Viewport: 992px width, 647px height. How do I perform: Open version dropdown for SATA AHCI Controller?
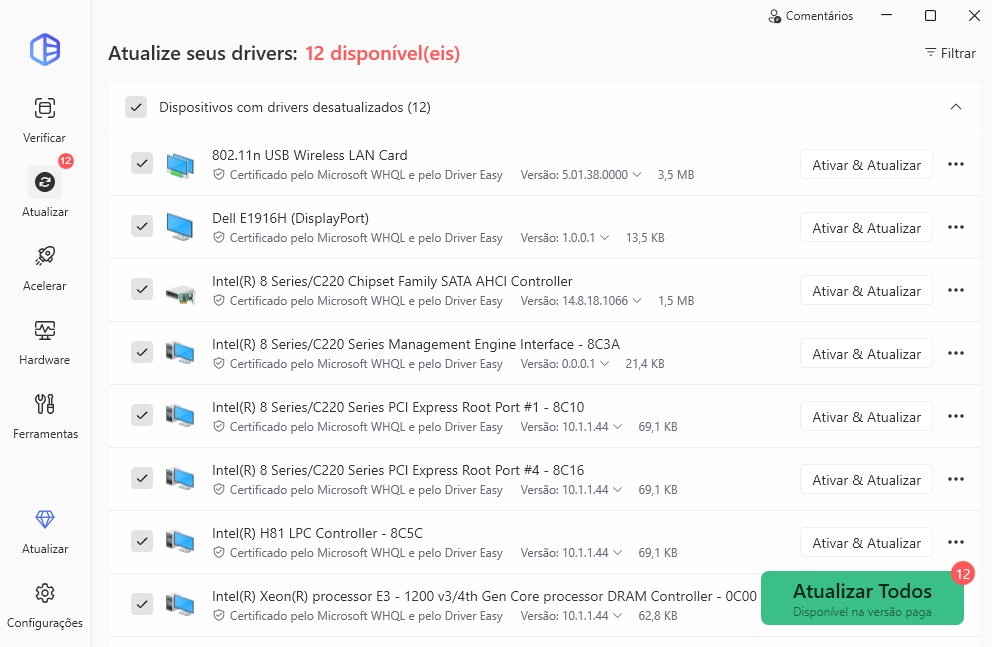(640, 300)
